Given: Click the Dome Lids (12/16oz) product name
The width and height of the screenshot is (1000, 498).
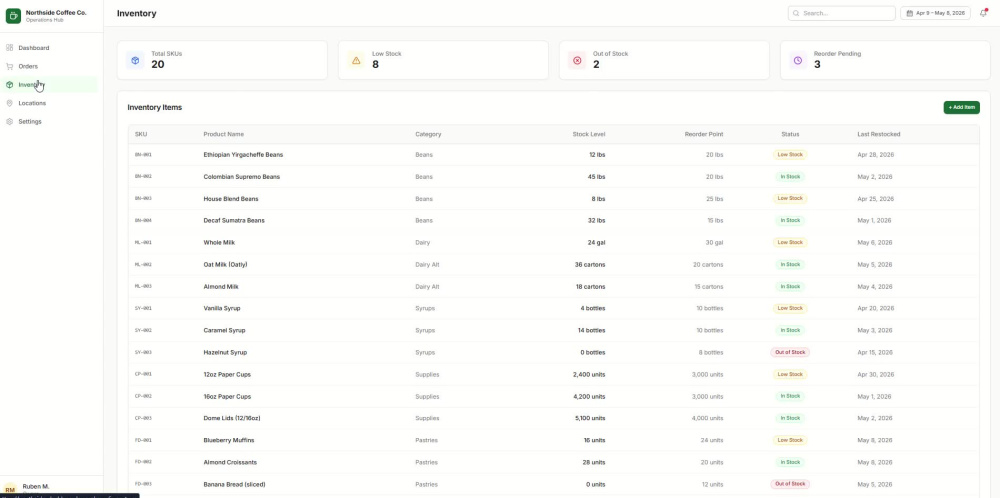Looking at the screenshot, I should pos(232,418).
